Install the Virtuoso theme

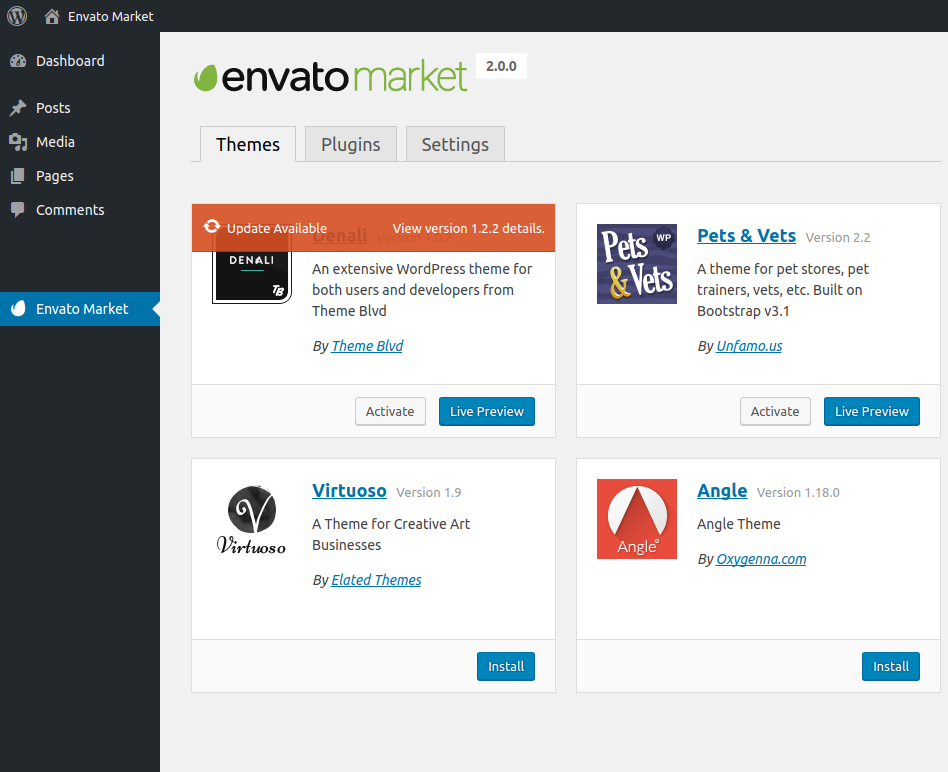click(505, 666)
